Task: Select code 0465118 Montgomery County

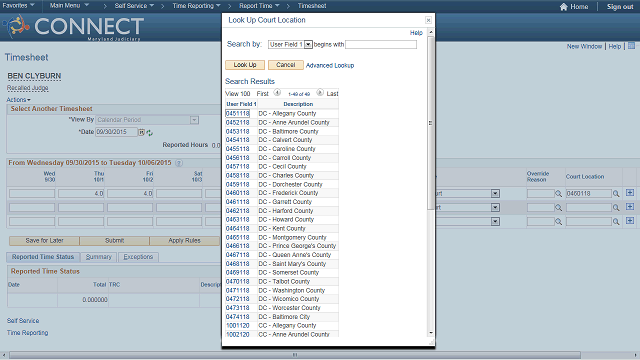Action: [x=238, y=237]
